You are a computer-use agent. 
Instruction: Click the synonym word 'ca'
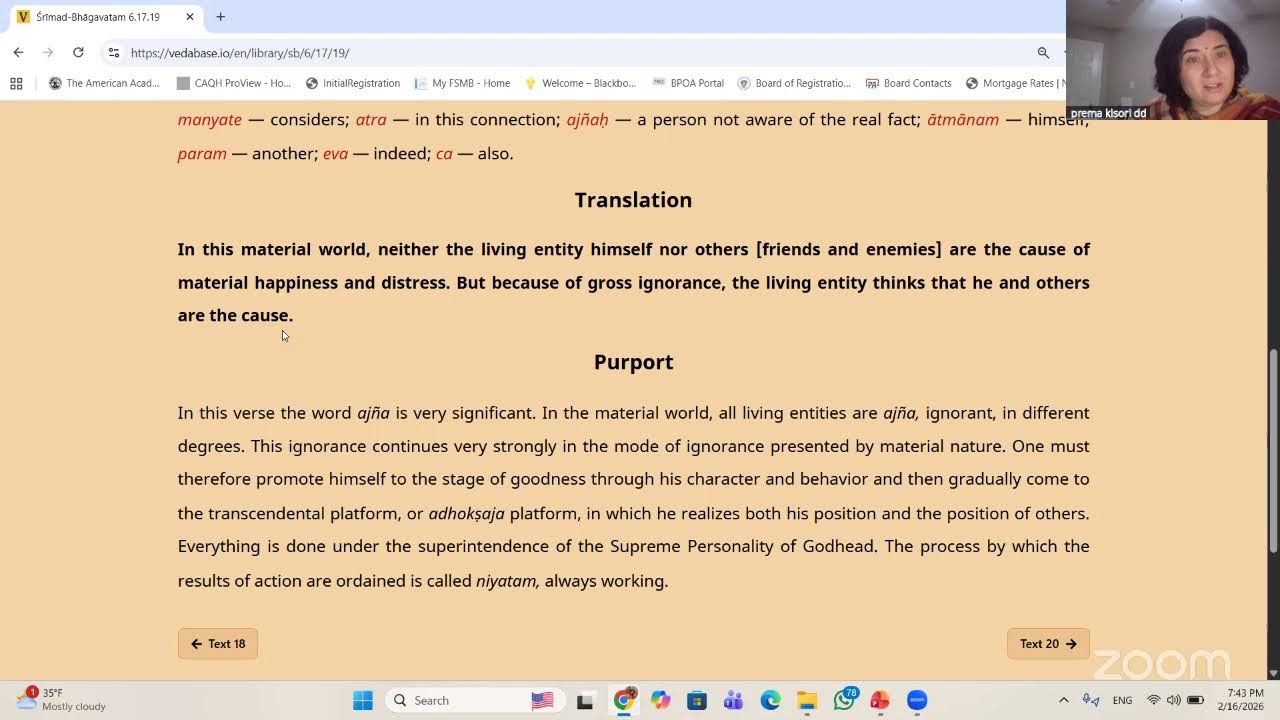[444, 154]
